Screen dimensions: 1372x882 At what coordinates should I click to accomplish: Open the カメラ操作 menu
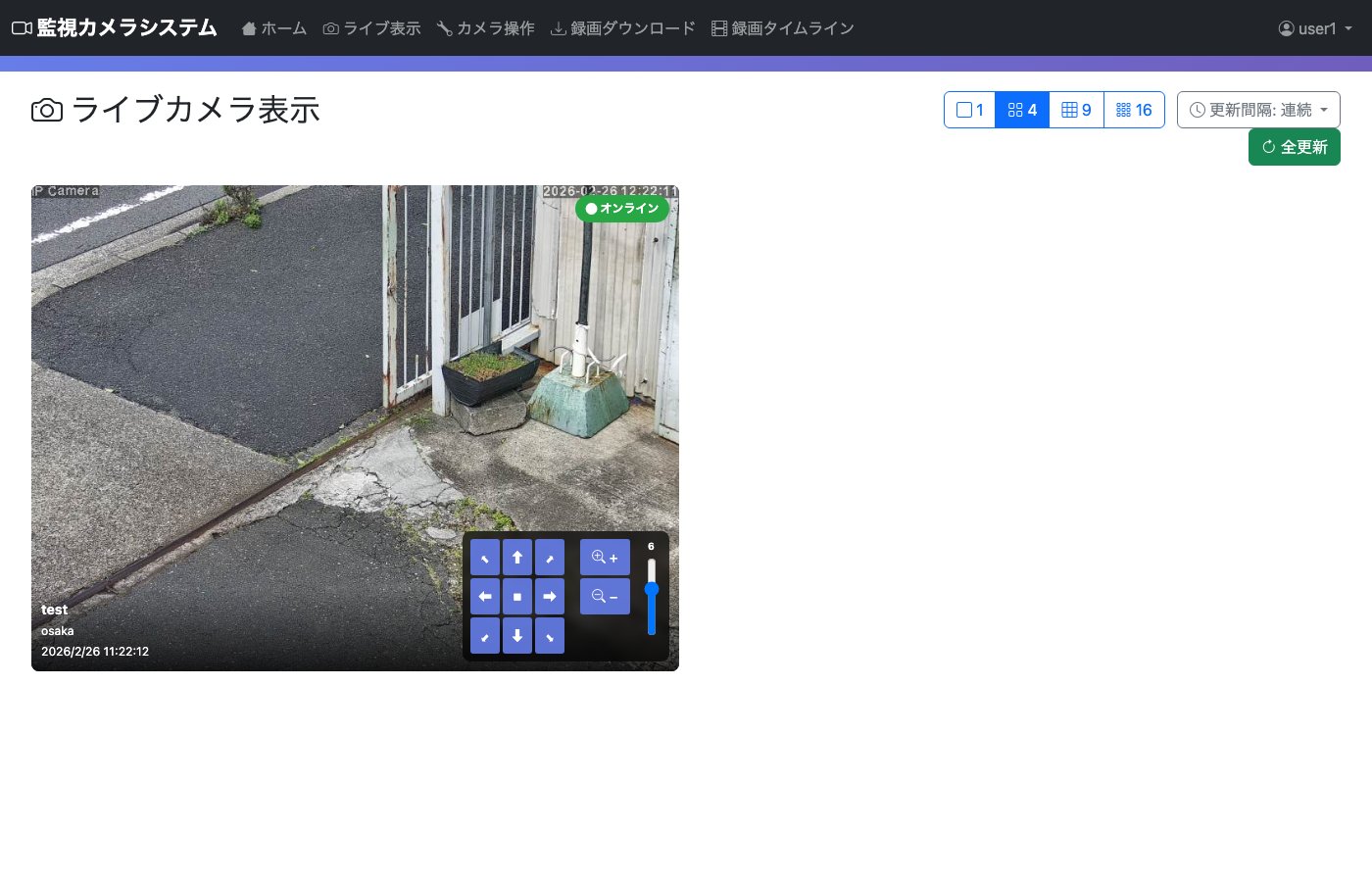pos(486,28)
